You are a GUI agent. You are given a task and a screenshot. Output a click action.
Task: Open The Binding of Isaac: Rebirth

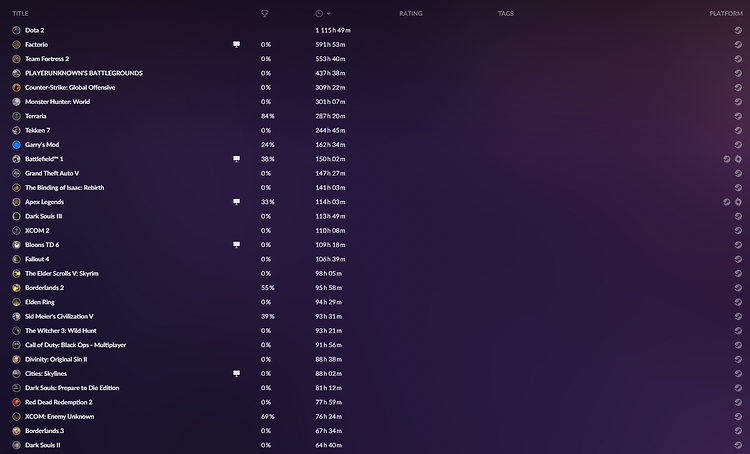[x=65, y=188]
